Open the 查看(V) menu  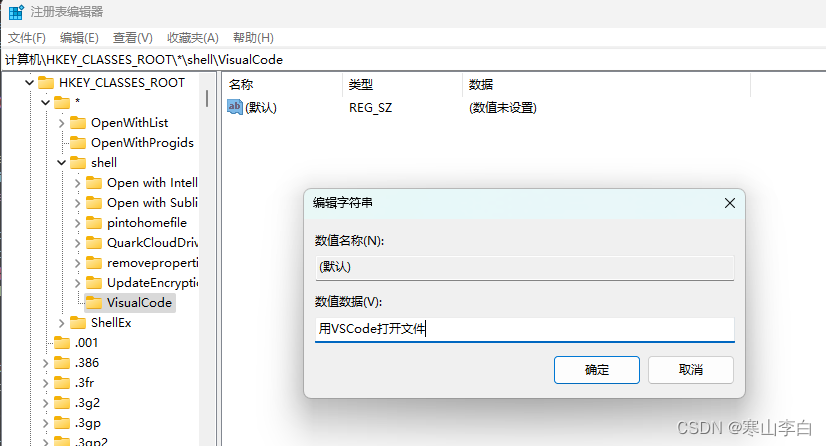coord(132,38)
